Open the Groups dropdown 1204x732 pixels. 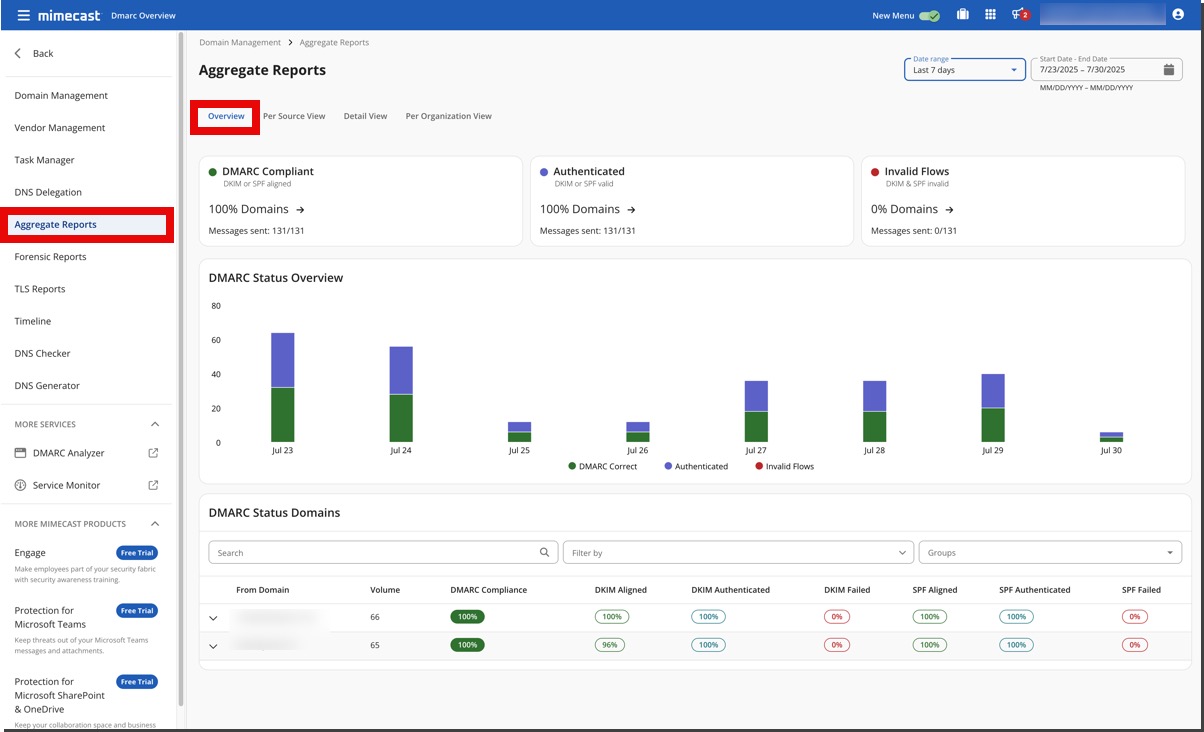(x=1050, y=552)
